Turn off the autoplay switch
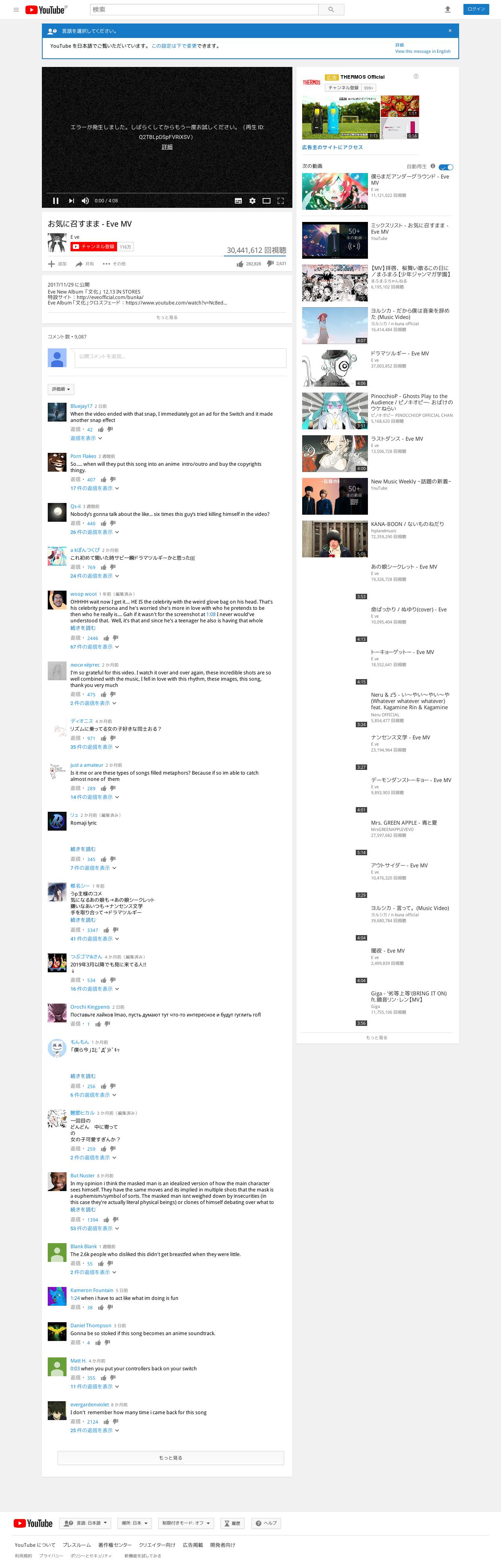Viewport: 501px width, 1568px height. click(x=446, y=167)
